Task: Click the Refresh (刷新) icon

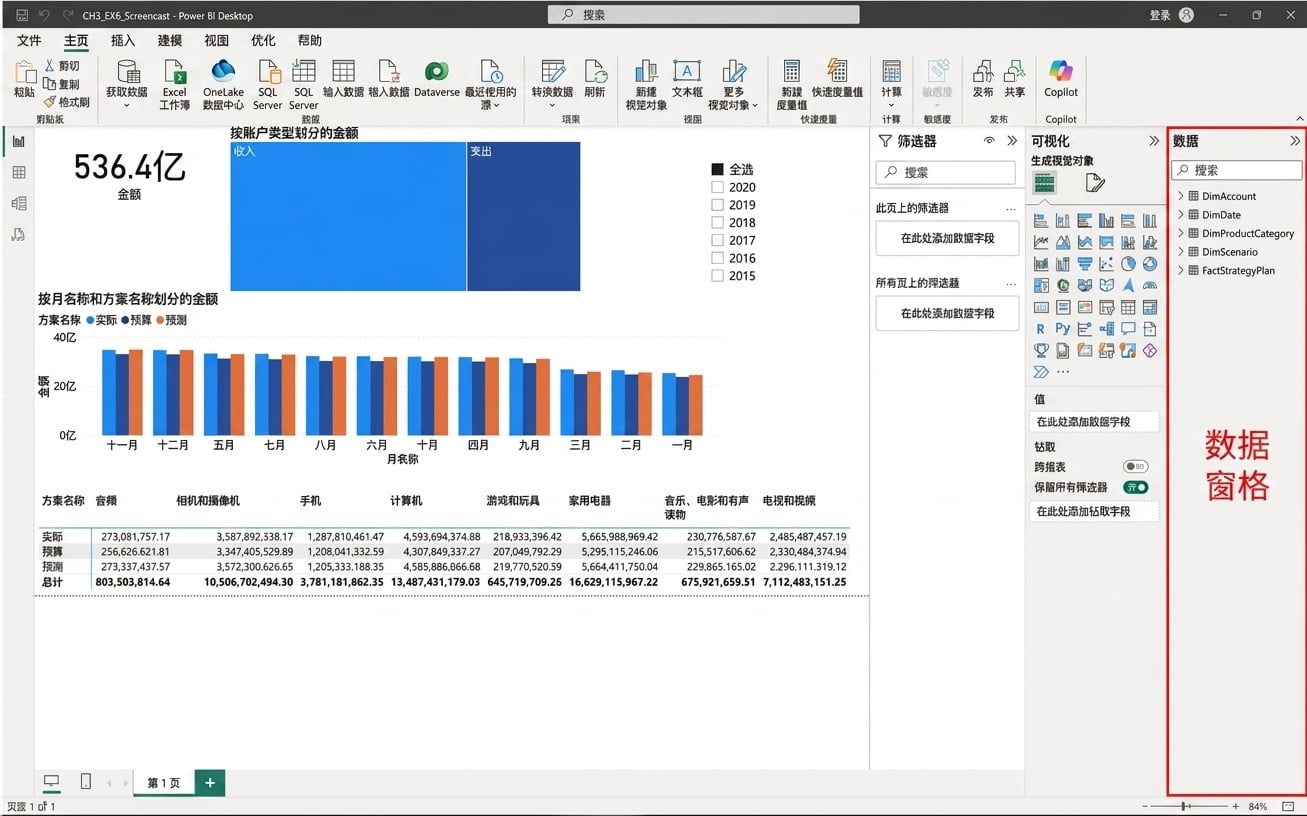Action: (595, 71)
